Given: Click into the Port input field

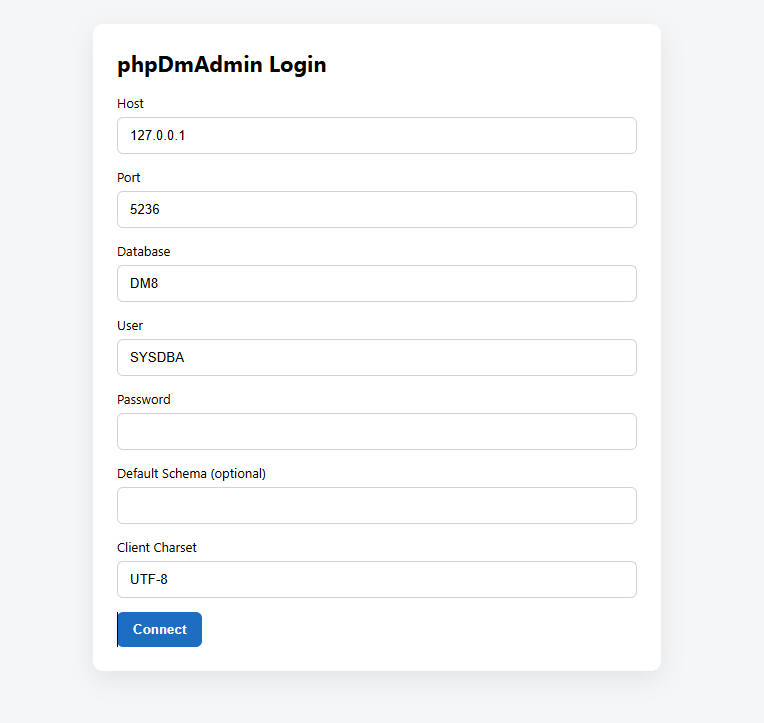Looking at the screenshot, I should coord(376,210).
